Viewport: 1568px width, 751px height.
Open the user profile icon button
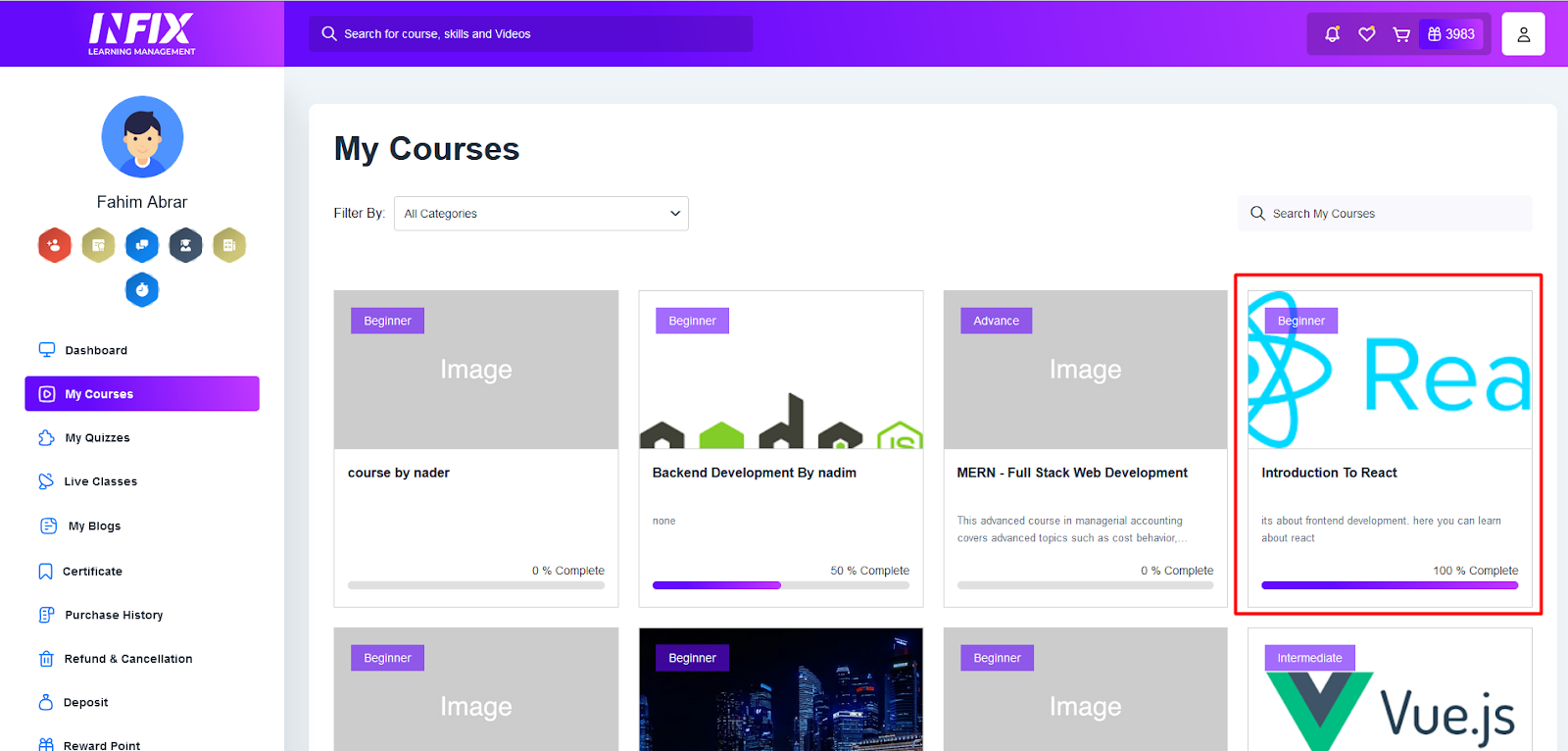click(x=1523, y=34)
